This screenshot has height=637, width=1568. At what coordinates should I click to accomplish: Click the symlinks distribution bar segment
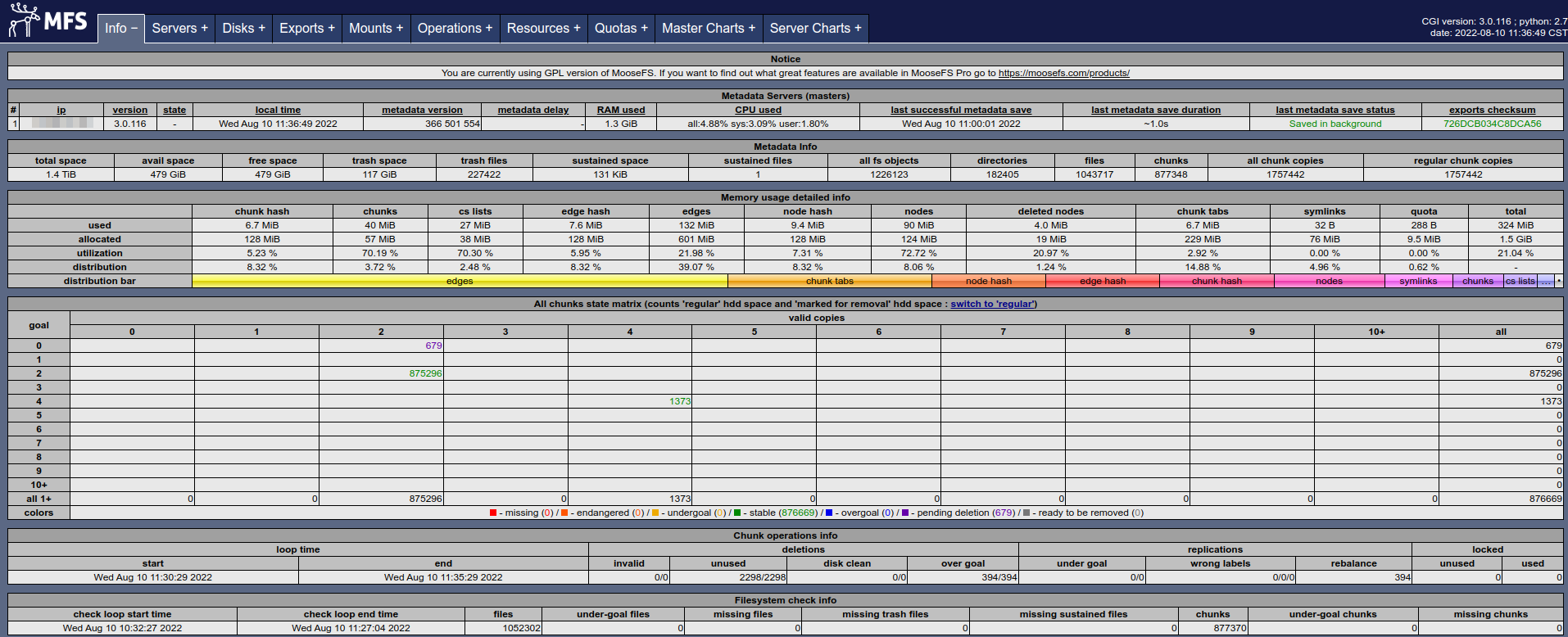tap(1418, 281)
